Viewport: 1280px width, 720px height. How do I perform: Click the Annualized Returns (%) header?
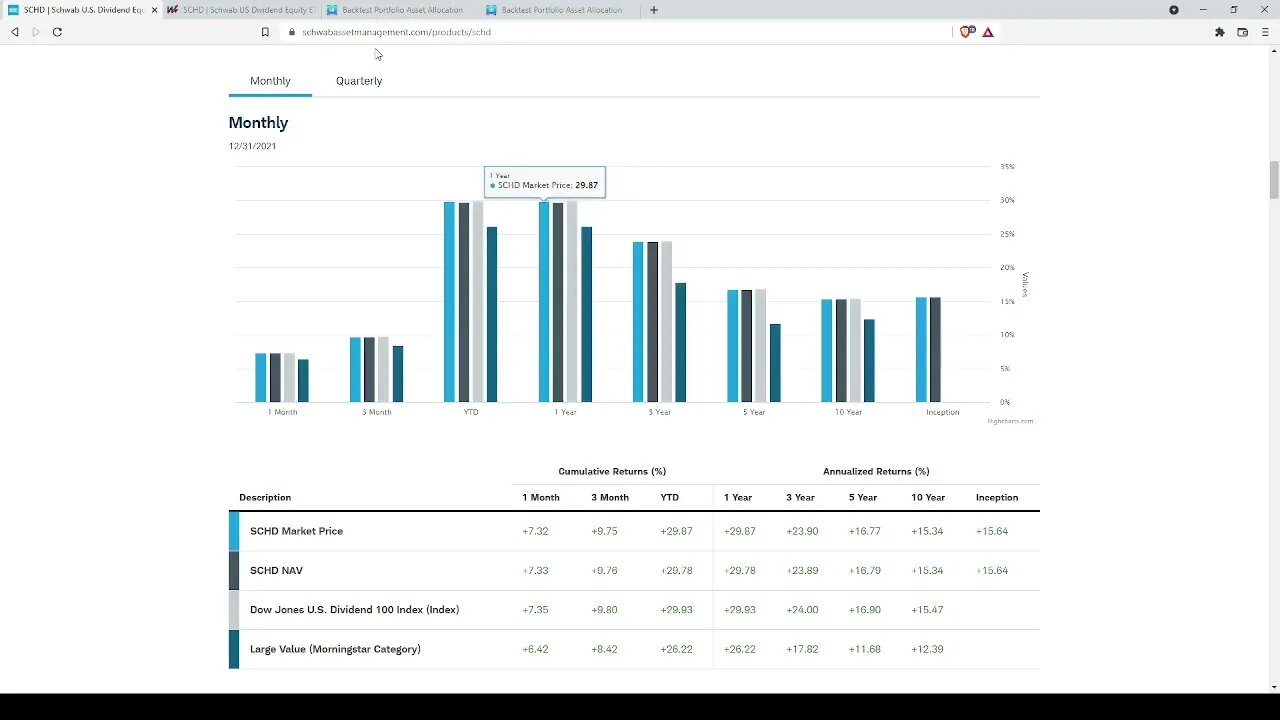tap(876, 471)
